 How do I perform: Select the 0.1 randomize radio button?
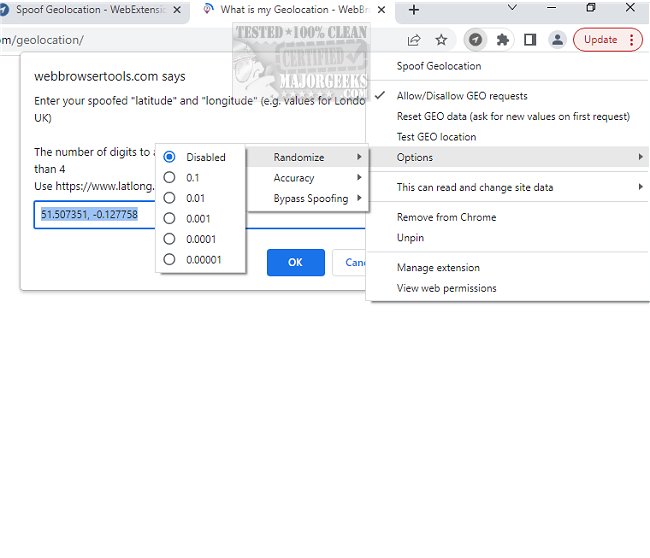pyautogui.click(x=169, y=177)
